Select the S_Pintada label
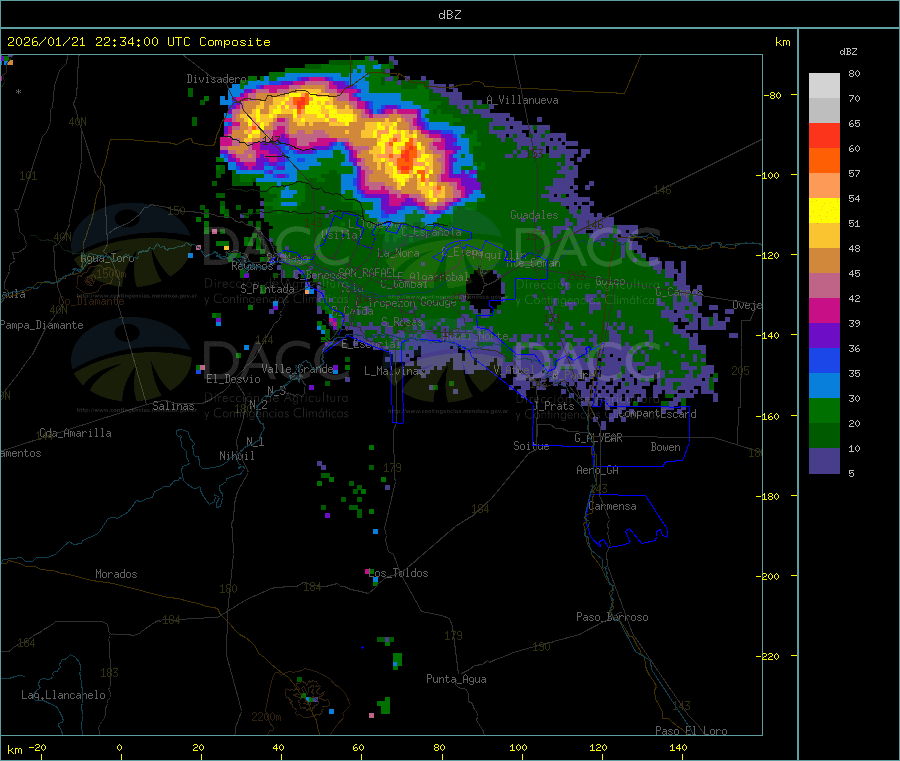 point(267,289)
